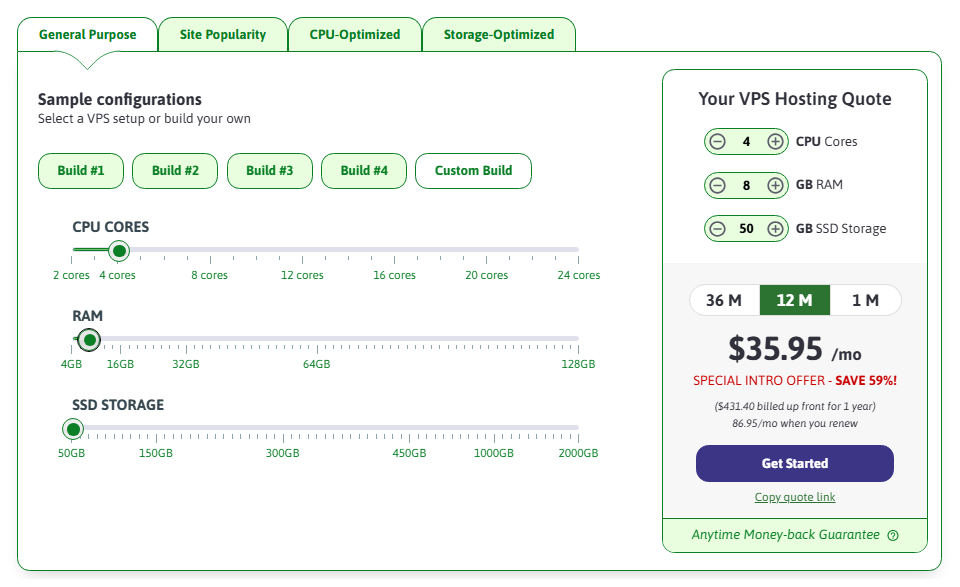This screenshot has height=587, width=960.
Task: Open the Money-back Guarantee help icon
Action: 893,535
